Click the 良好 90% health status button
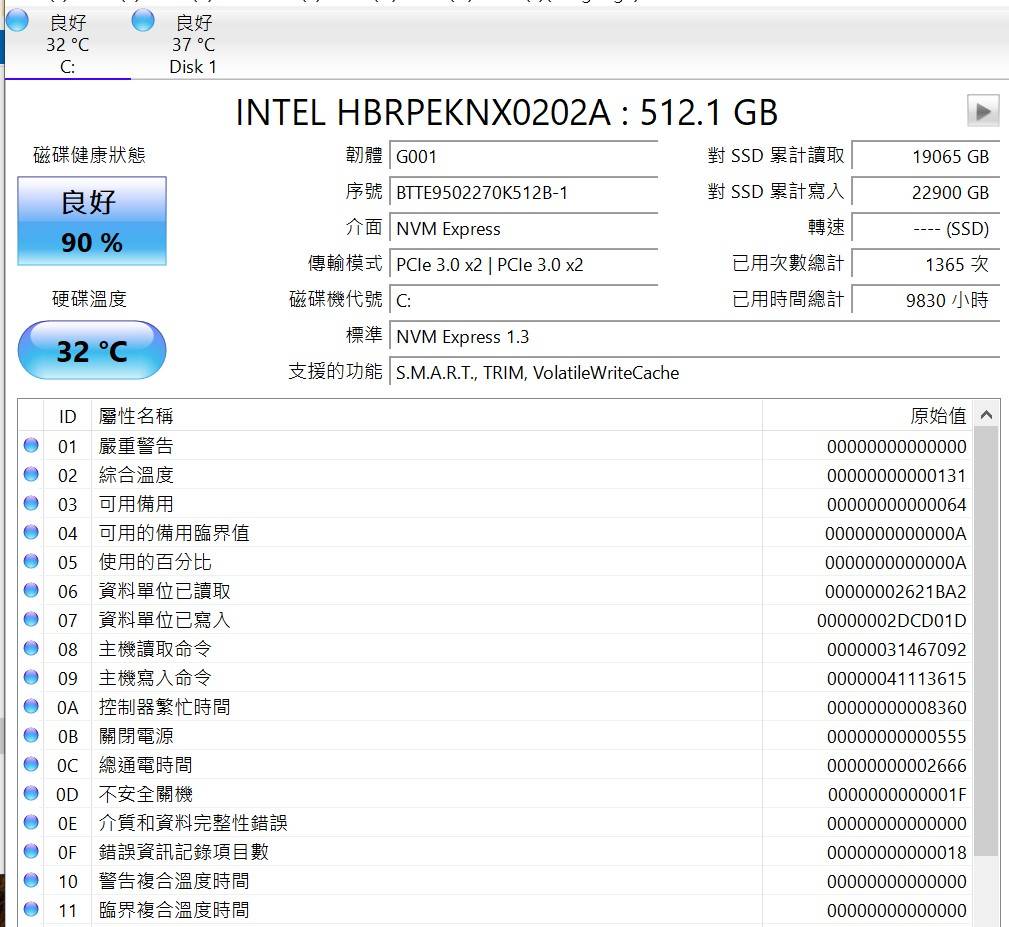1009x927 pixels. (91, 221)
